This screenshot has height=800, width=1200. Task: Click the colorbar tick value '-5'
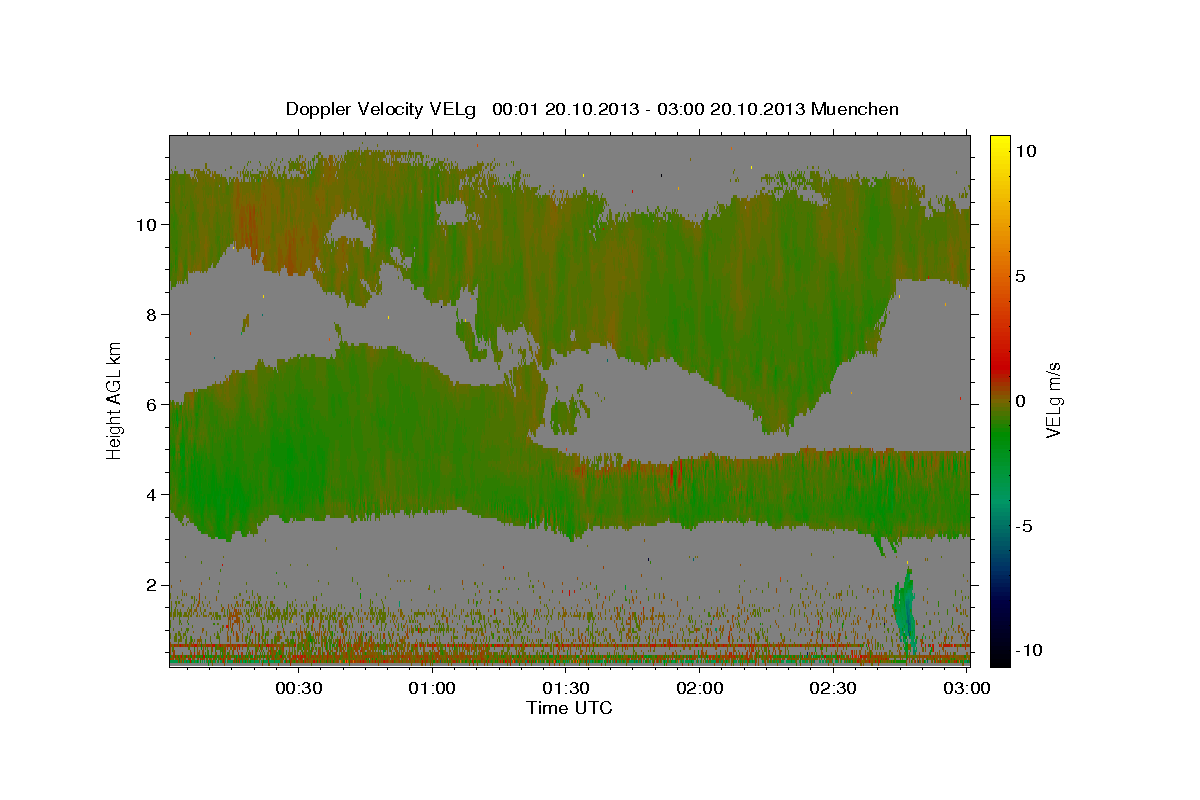(x=1023, y=526)
